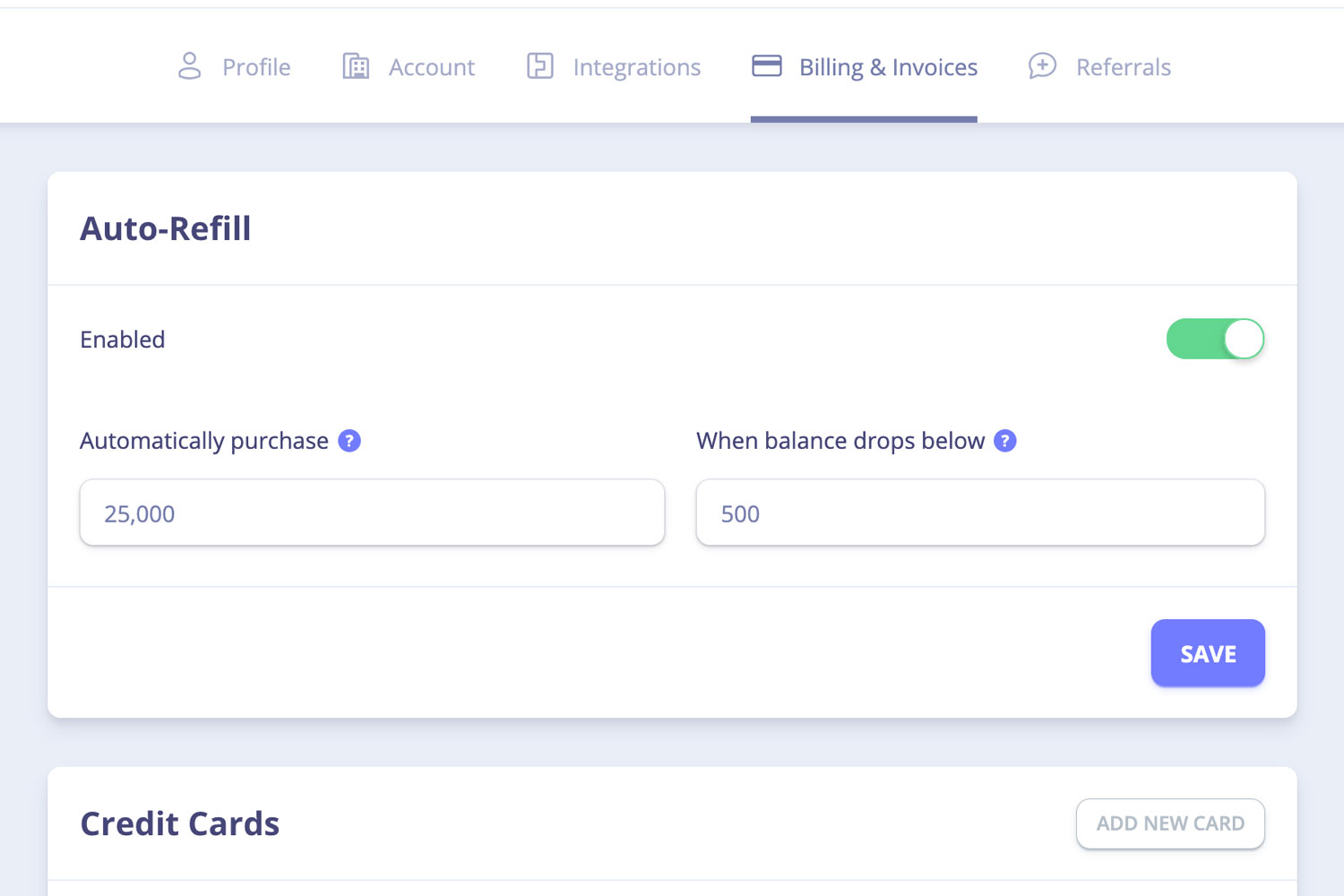Click the Integrations puzzle icon
Viewport: 1344px width, 896px height.
(539, 66)
